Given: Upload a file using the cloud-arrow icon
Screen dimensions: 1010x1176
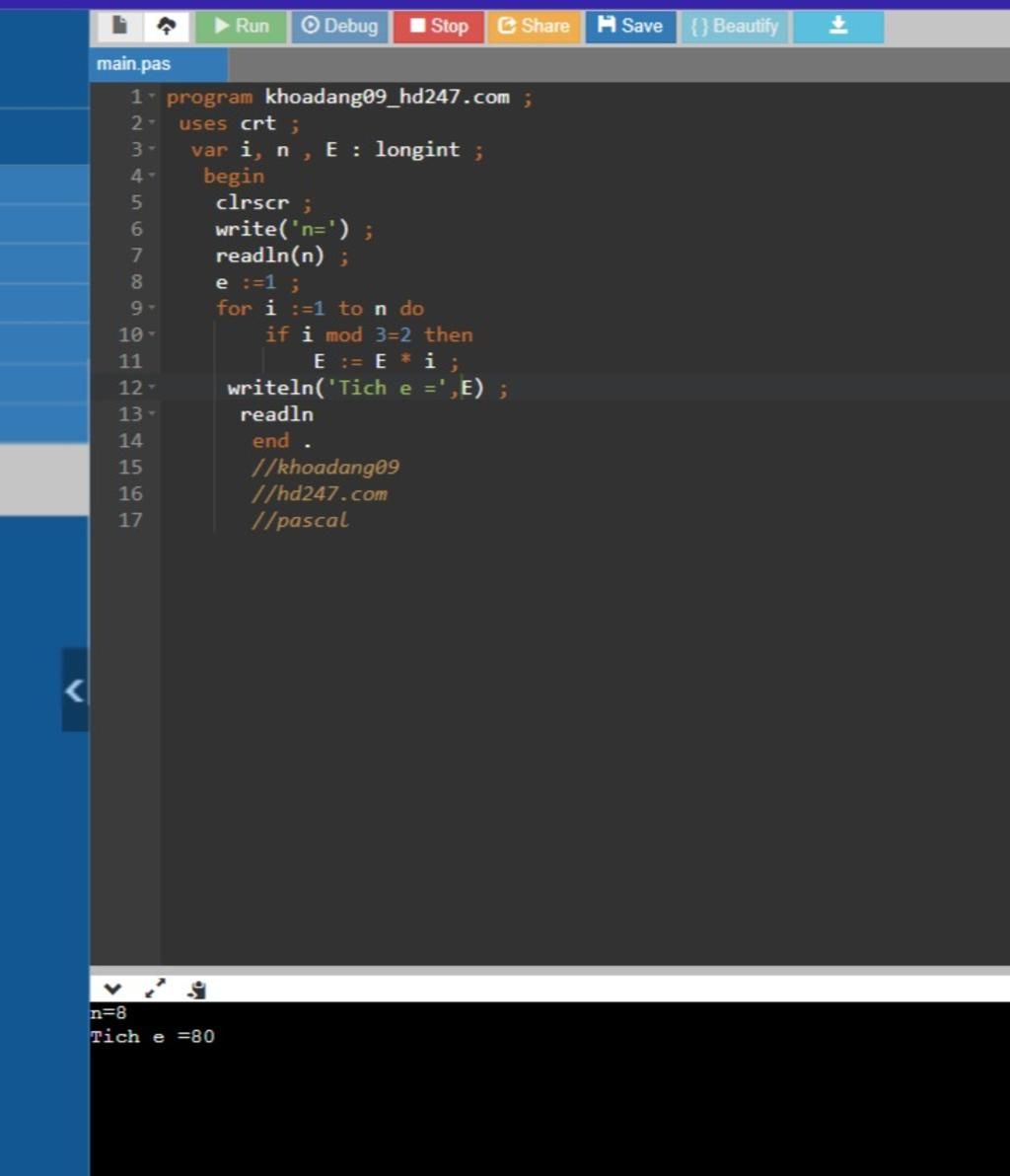Looking at the screenshot, I should pos(167,27).
